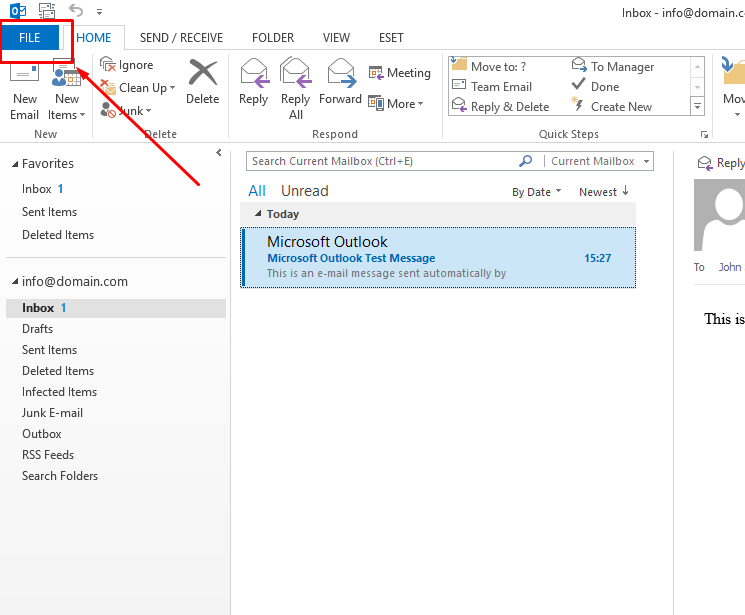Click the Reply icon in ribbon
The height and width of the screenshot is (615, 745).
point(254,73)
